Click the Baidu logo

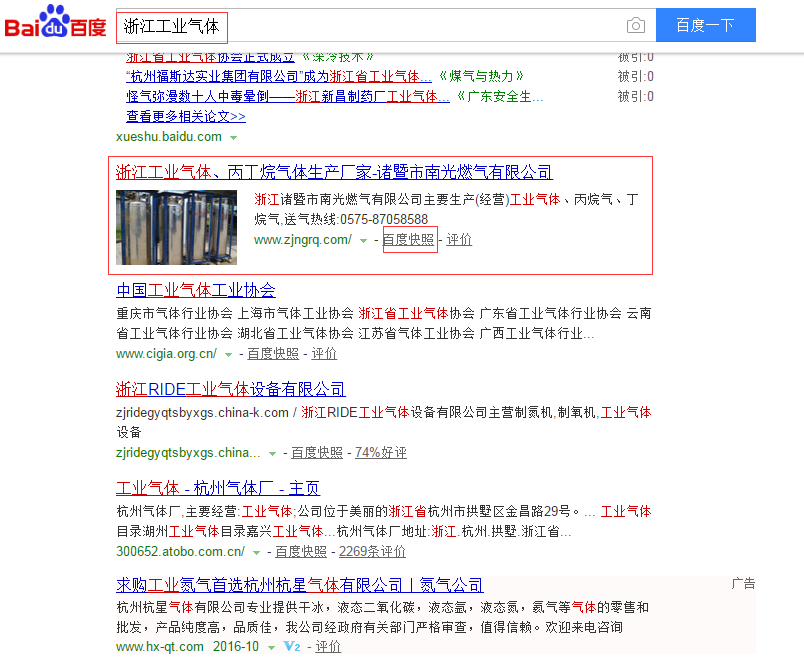55,24
